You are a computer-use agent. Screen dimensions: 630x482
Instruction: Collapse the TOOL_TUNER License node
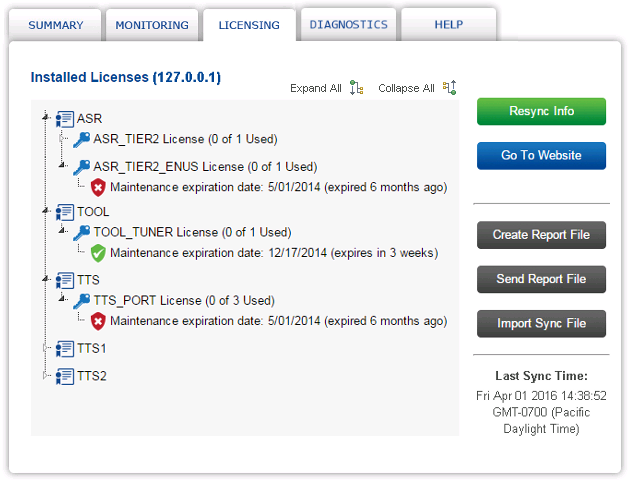pos(62,230)
